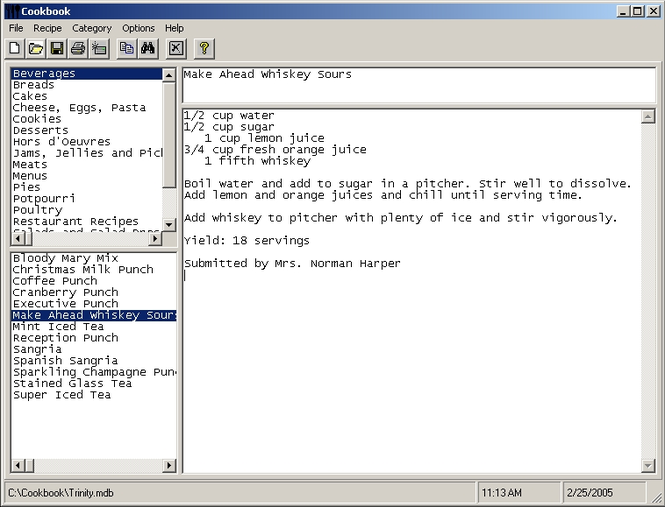Open the Coffee Punch recipe
The image size is (665, 507).
coord(94,281)
